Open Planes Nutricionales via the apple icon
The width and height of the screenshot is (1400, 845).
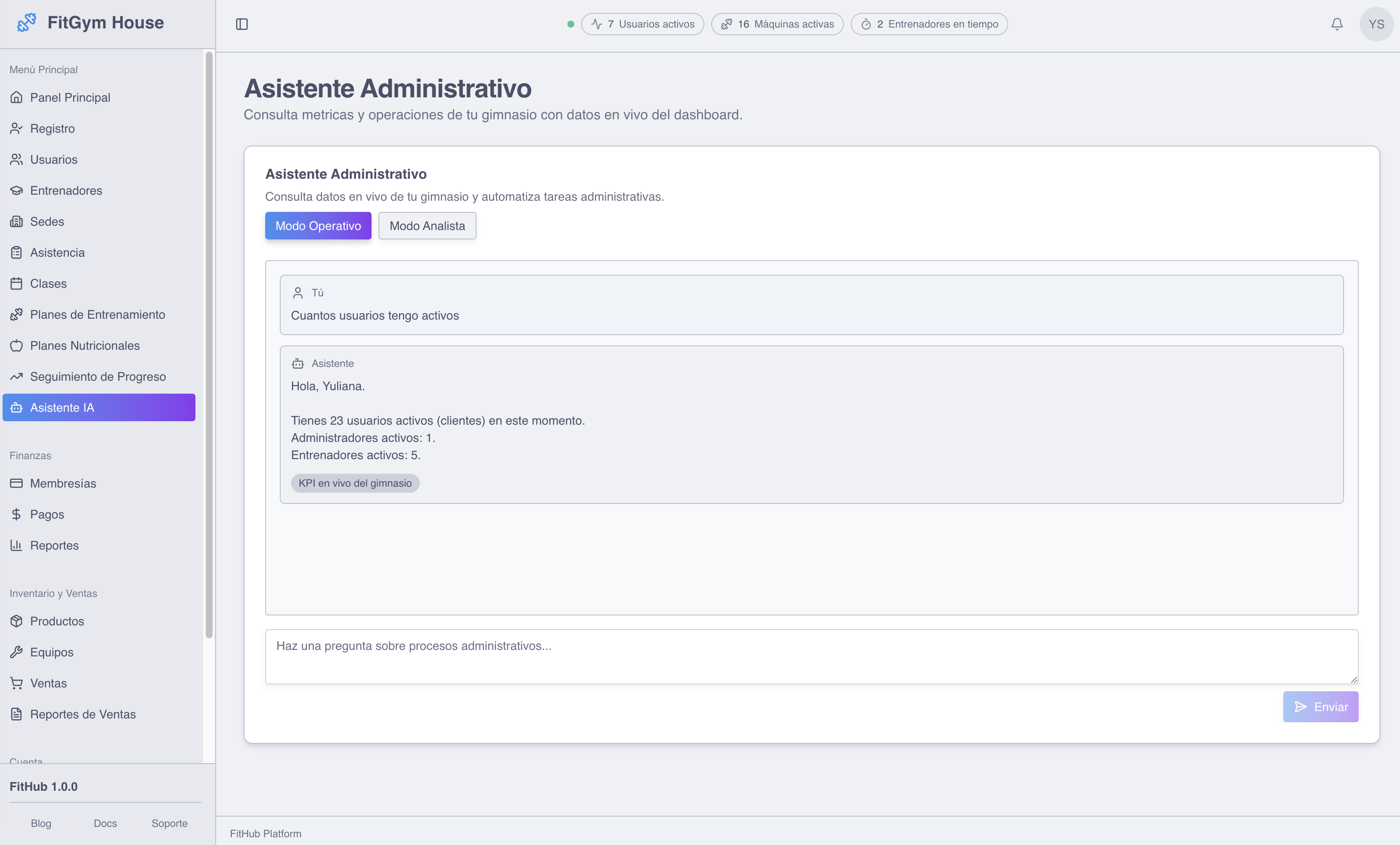tap(16, 345)
